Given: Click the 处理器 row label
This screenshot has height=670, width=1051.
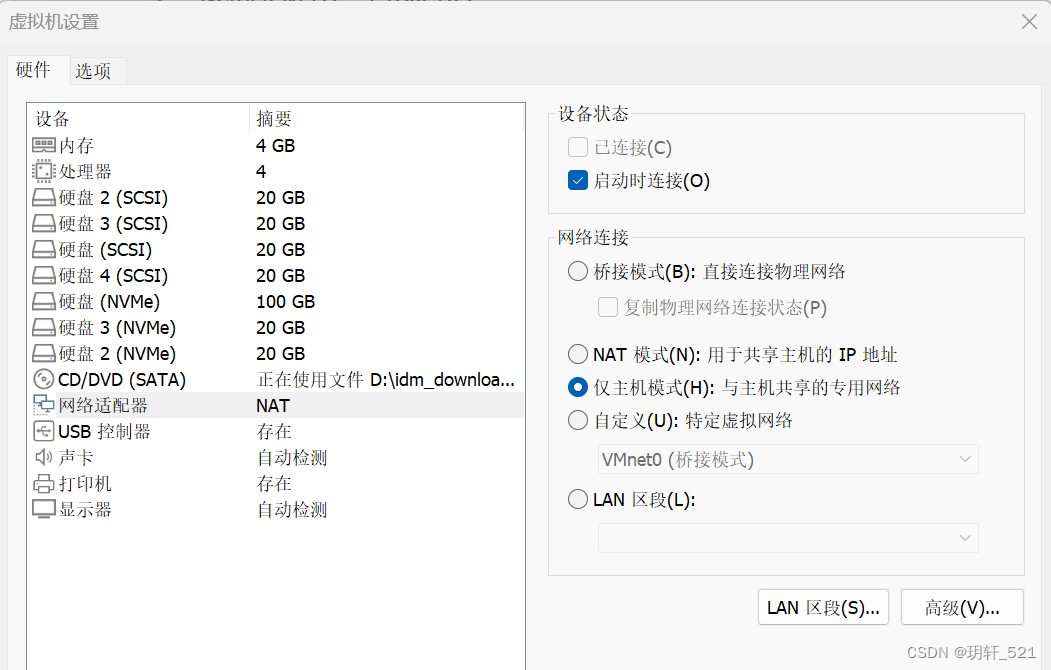Looking at the screenshot, I should tap(85, 172).
